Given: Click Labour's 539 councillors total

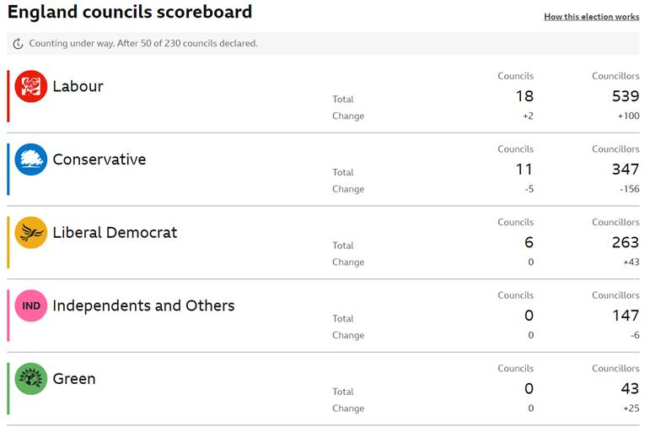Looking at the screenshot, I should (x=625, y=97).
